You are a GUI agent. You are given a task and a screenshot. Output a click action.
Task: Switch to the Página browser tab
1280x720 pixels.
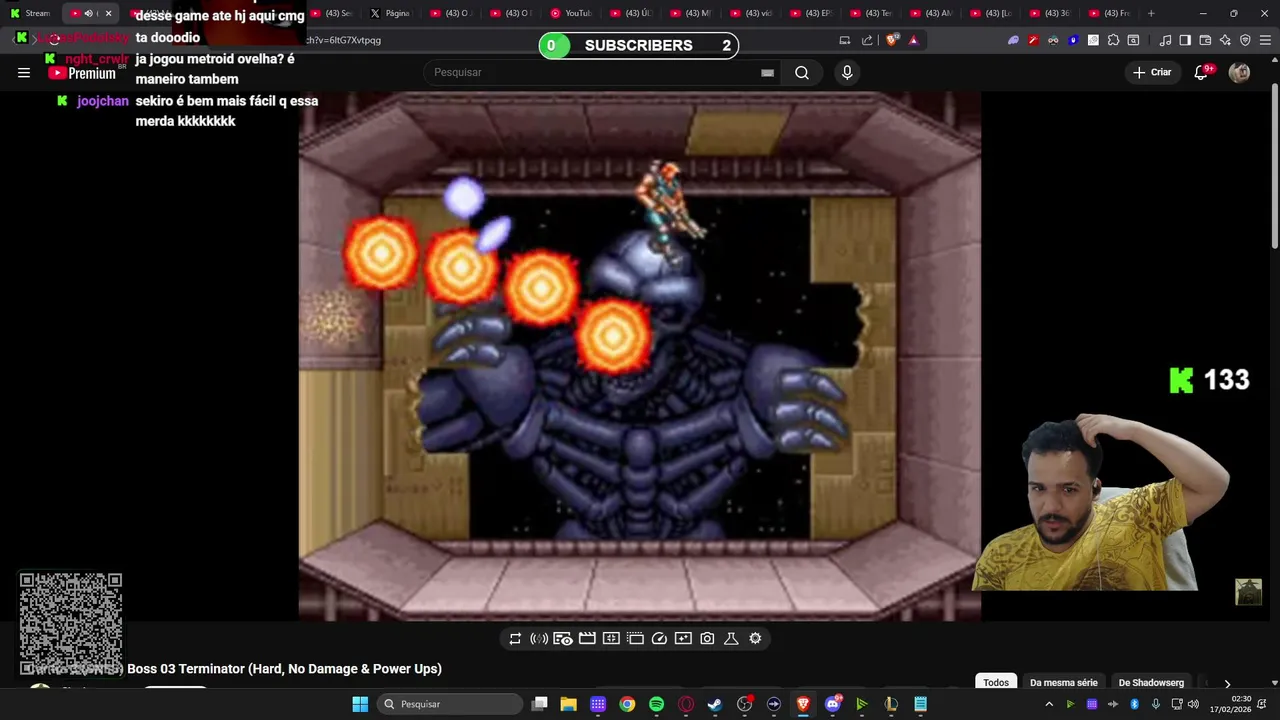click(389, 13)
